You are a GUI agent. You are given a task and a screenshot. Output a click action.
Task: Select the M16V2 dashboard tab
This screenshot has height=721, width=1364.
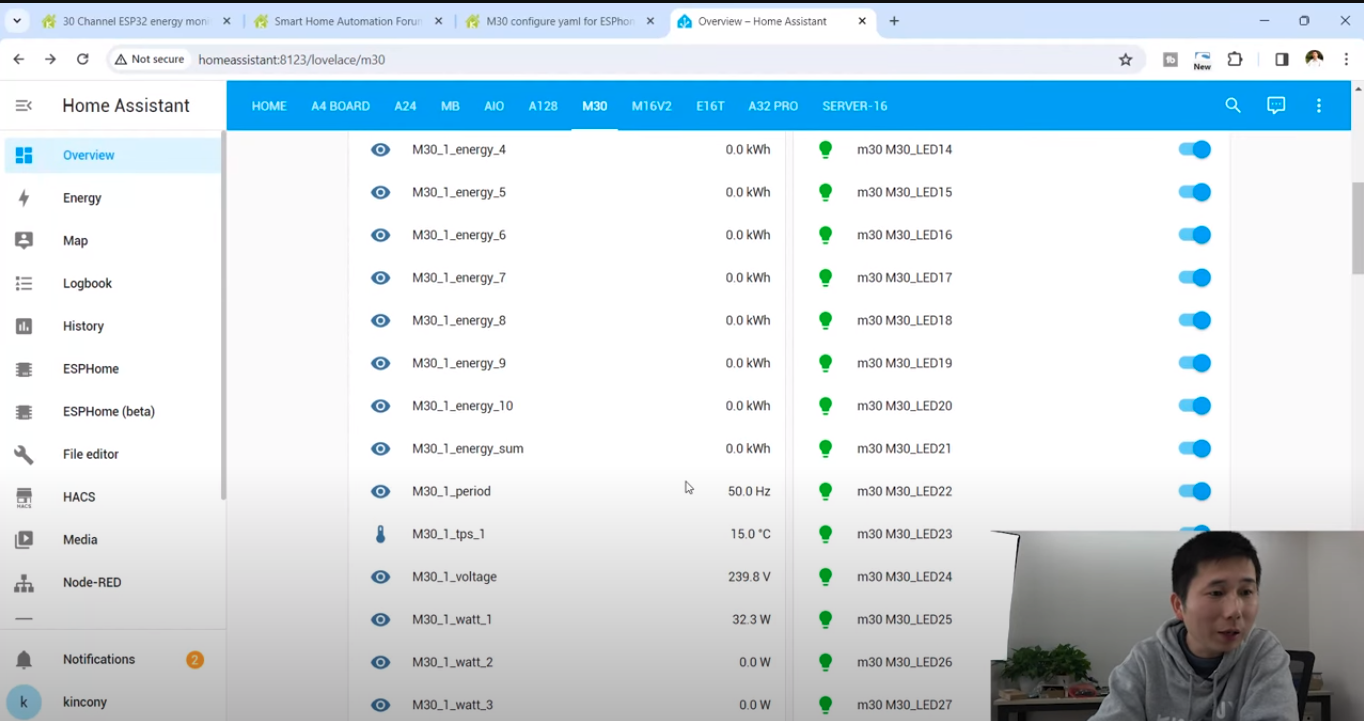click(651, 106)
